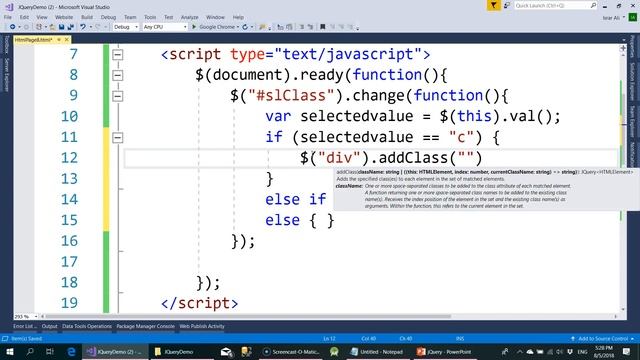The image size is (640, 360).
Task: Click the notifications flag icon in title bar
Action: (x=493, y=5)
